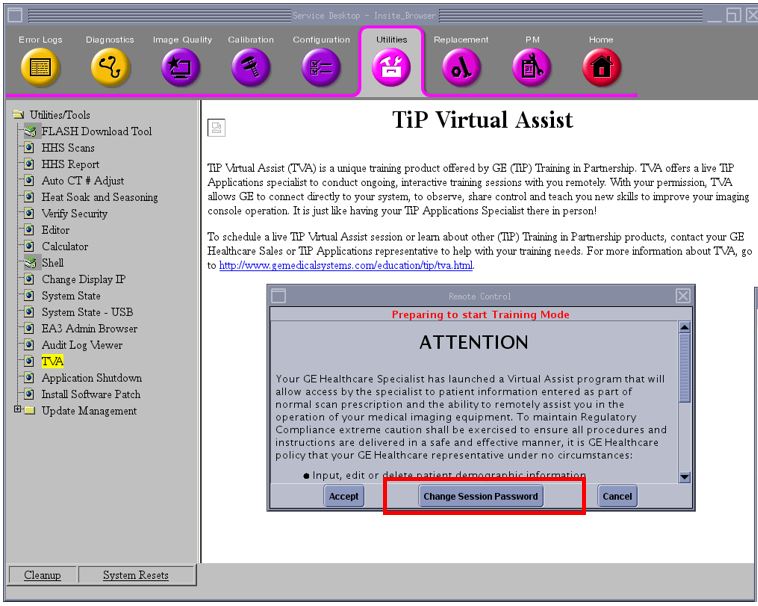Open the Diagnostics stethoscope icon
This screenshot has width=758, height=606.
pos(110,67)
